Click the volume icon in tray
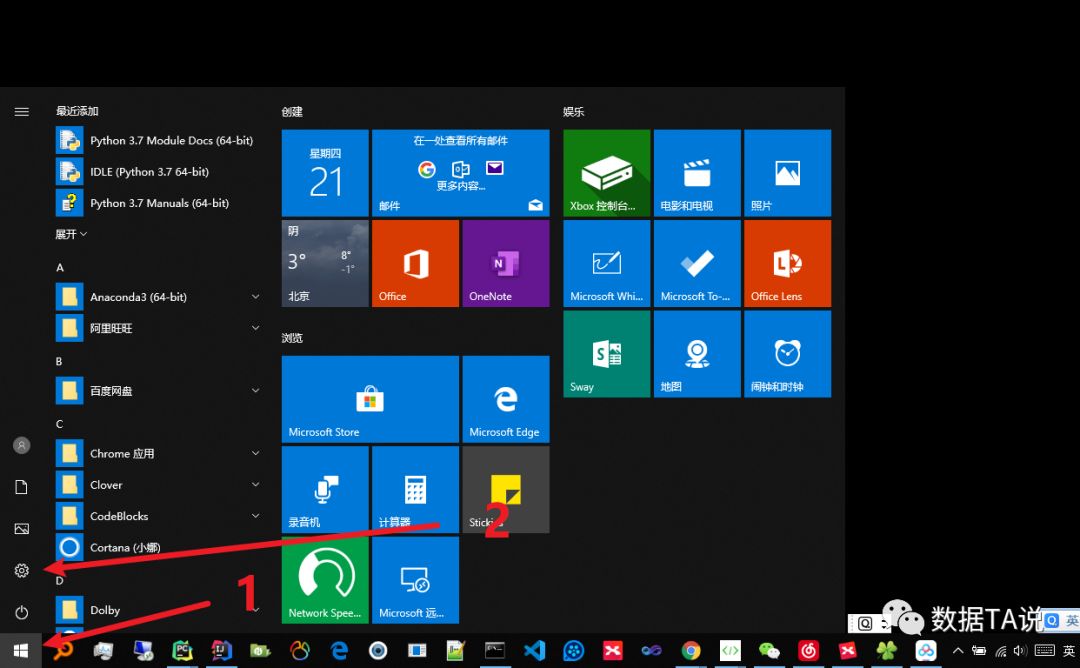The height and width of the screenshot is (668, 1080). click(1020, 651)
